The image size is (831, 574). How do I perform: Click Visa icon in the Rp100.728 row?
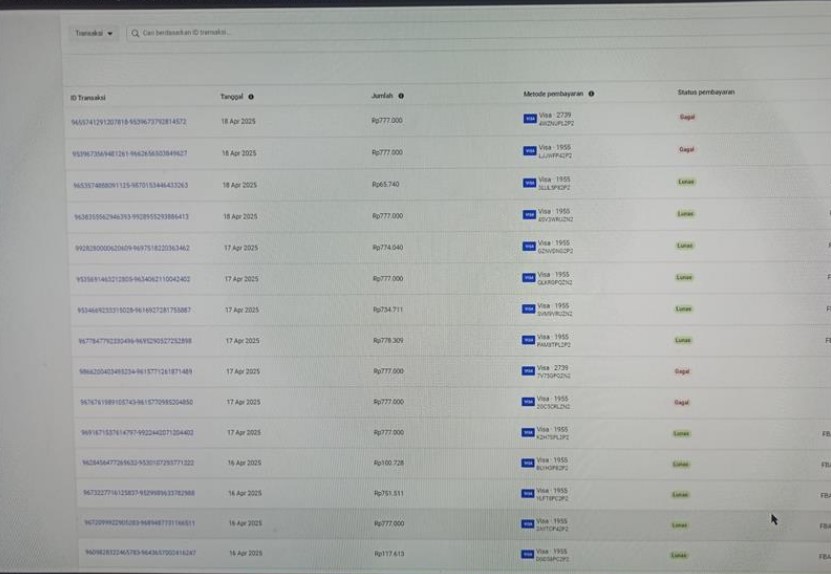coord(529,464)
